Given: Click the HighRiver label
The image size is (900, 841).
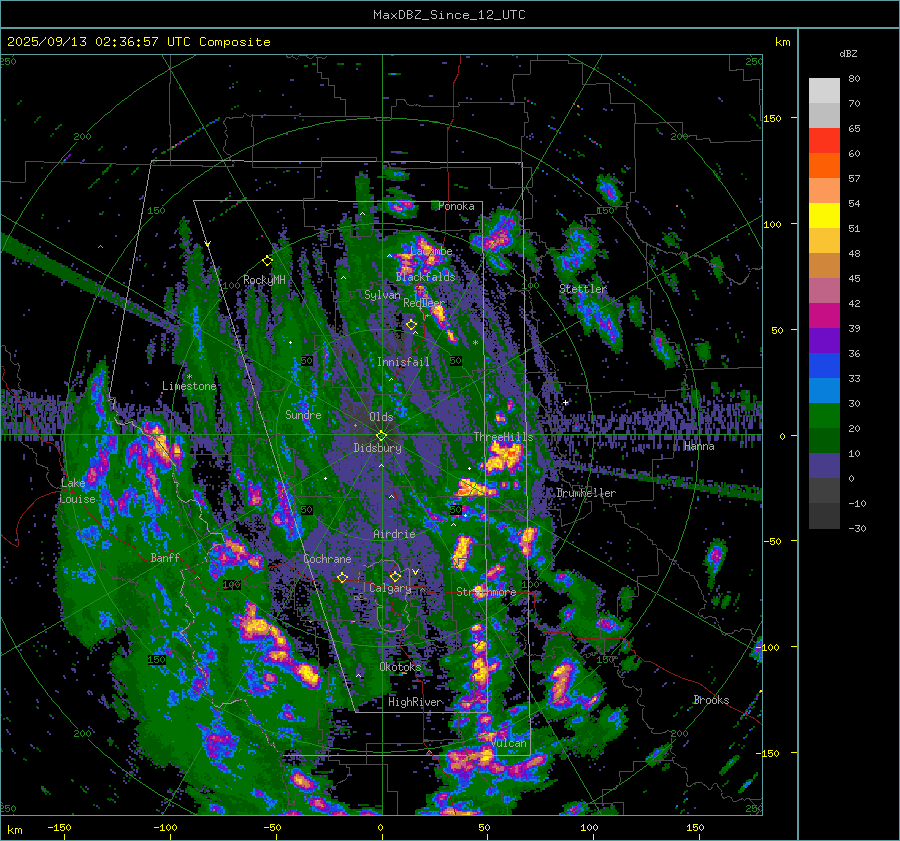Looking at the screenshot, I should coord(415,702).
